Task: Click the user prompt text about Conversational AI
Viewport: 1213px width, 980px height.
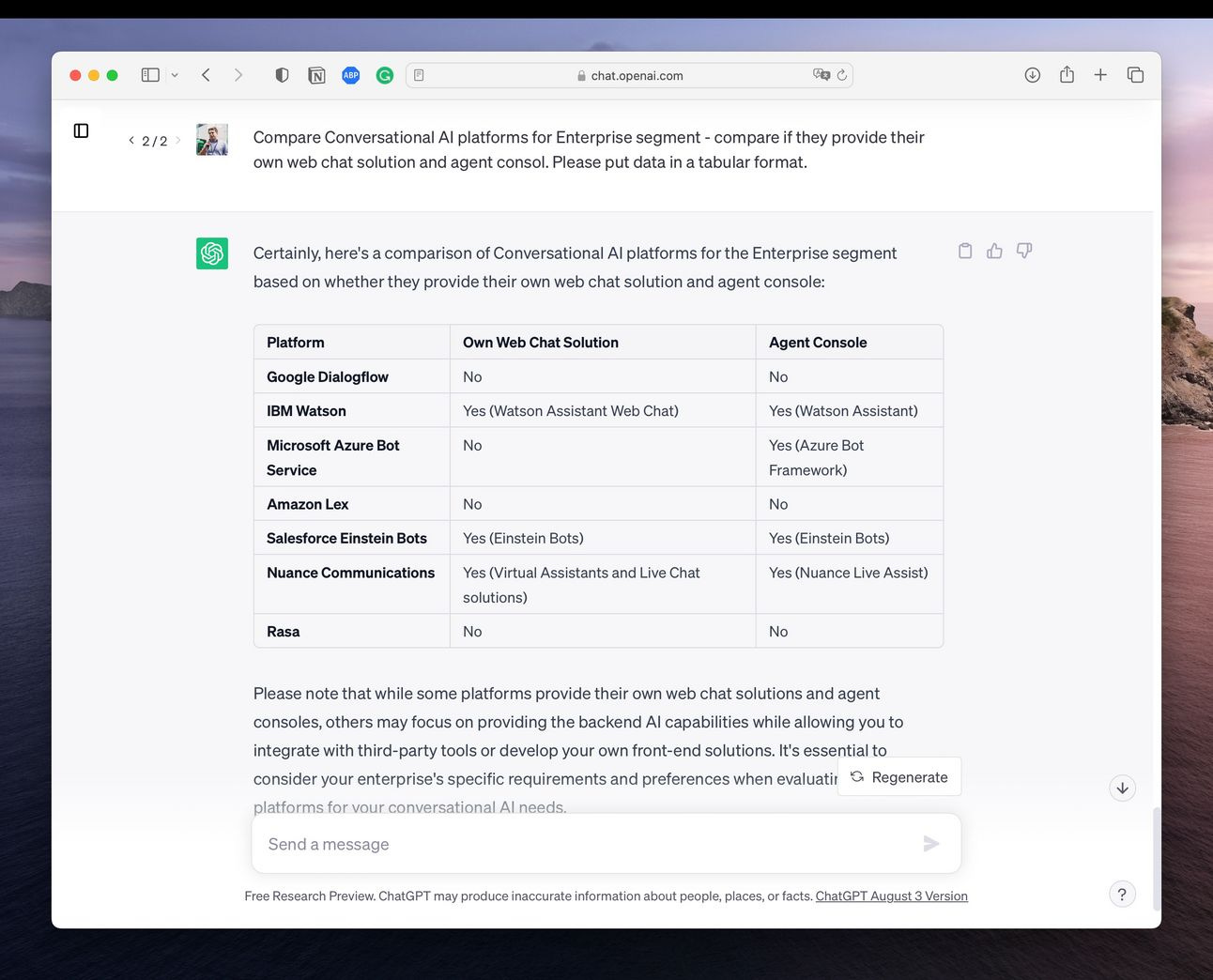Action: 589,149
